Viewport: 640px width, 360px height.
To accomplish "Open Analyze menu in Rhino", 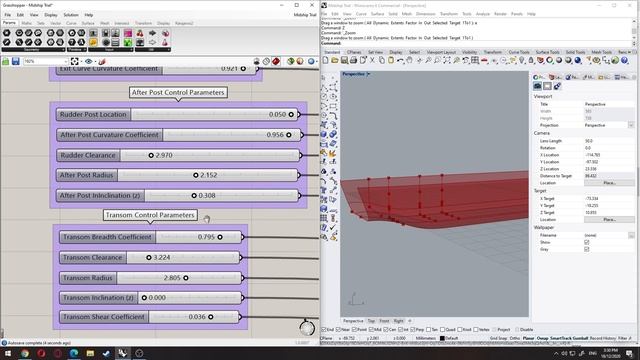I will 482,14.
